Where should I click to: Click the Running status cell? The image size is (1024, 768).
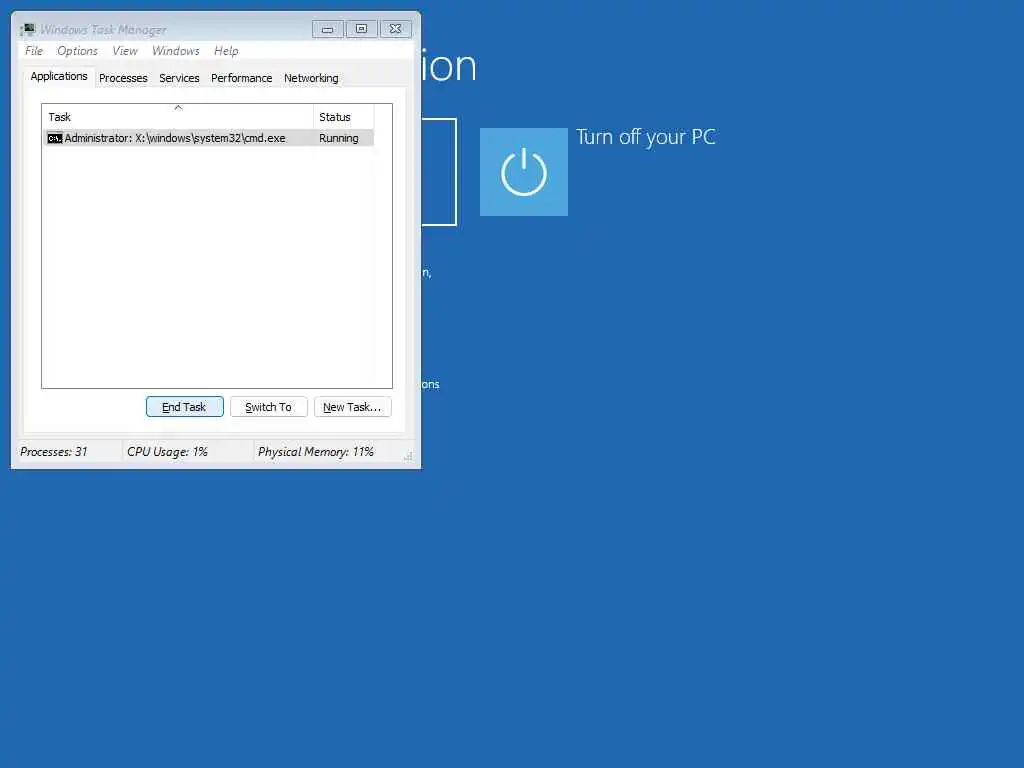click(x=339, y=138)
